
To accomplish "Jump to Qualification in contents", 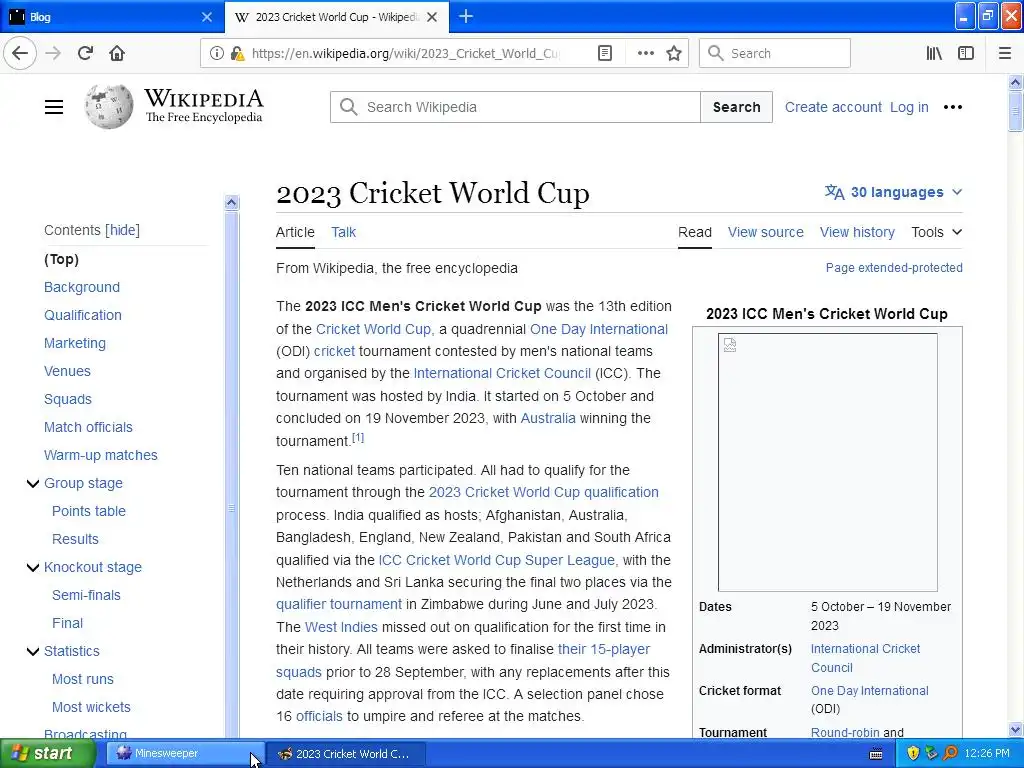I will pos(82,315).
